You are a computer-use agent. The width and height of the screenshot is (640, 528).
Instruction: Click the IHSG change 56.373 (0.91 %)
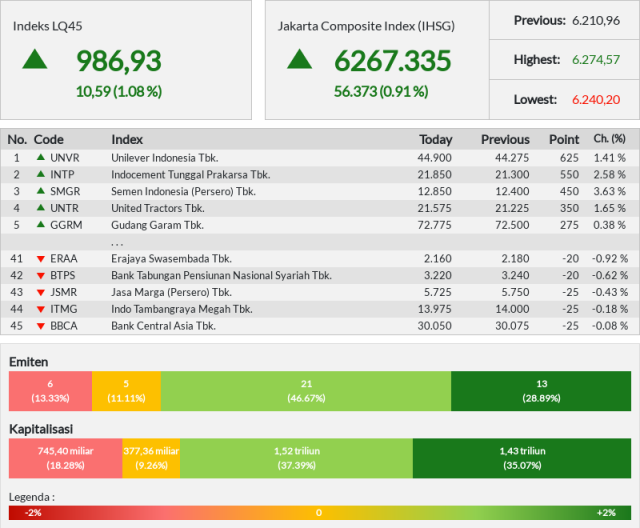tap(381, 91)
